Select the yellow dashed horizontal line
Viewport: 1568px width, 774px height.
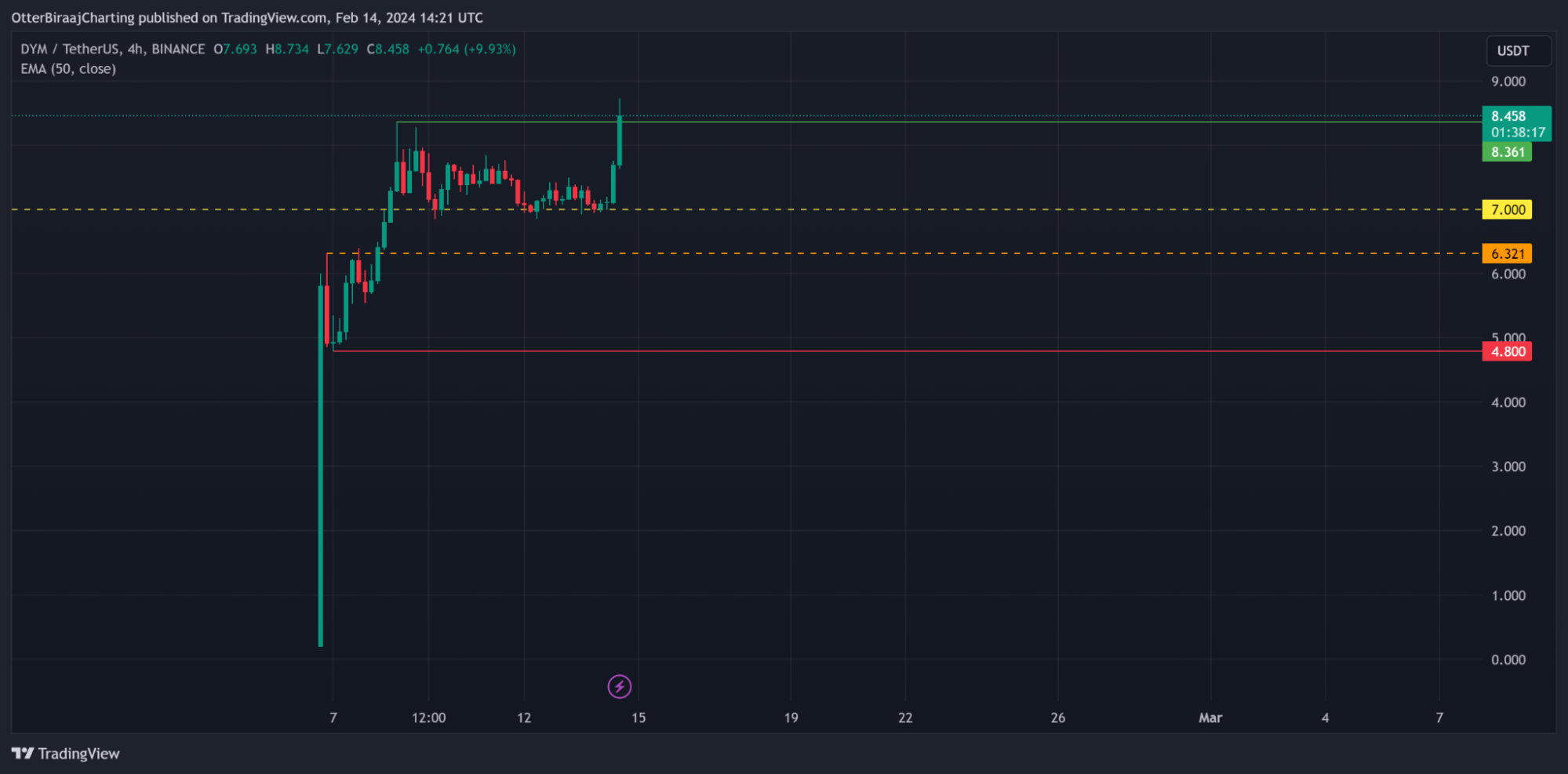[863, 209]
